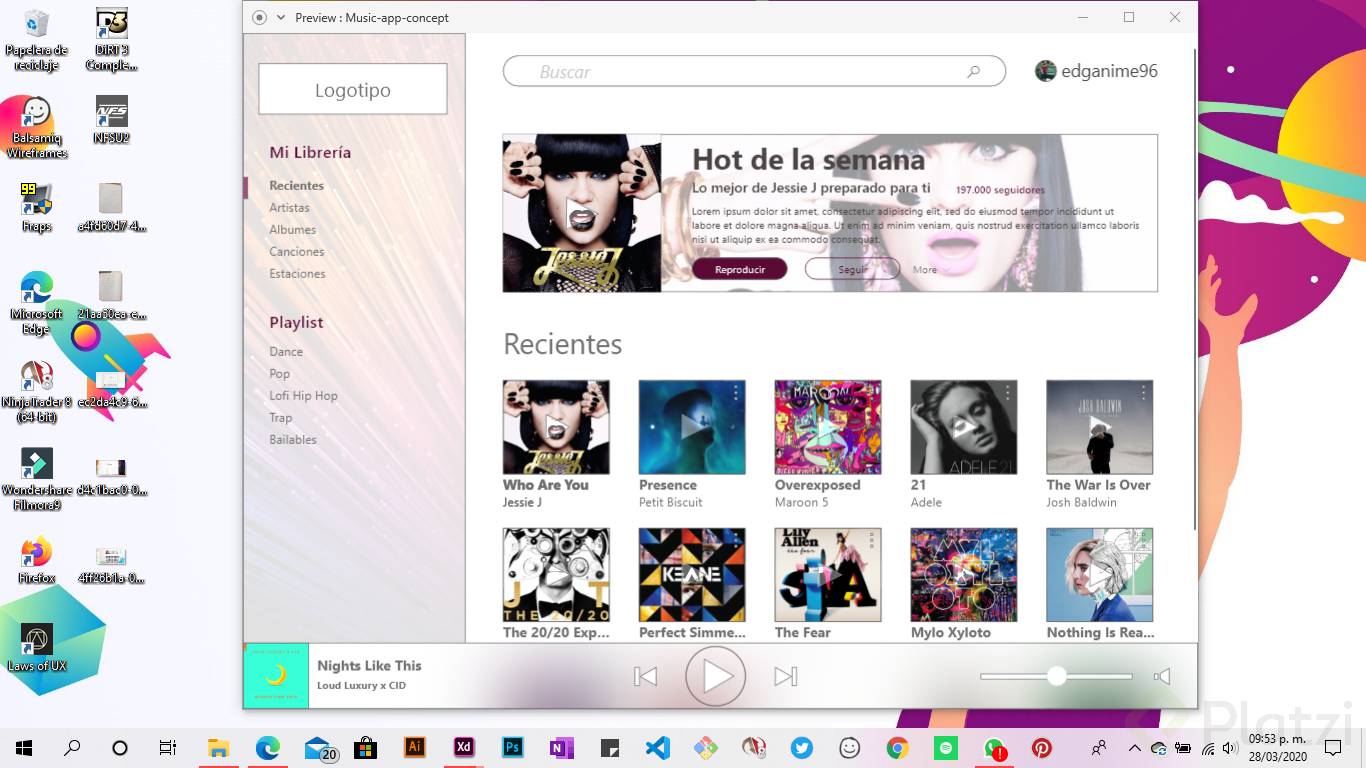Play the 21 album by Adele
The image size is (1366, 768).
tap(964, 427)
